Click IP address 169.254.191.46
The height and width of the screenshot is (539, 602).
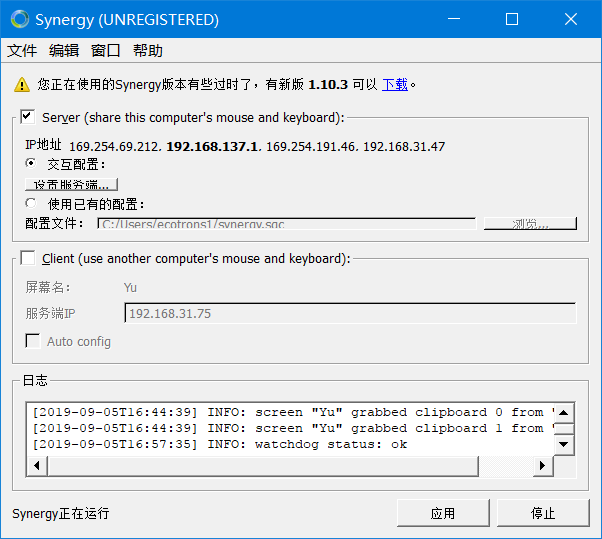(x=310, y=146)
